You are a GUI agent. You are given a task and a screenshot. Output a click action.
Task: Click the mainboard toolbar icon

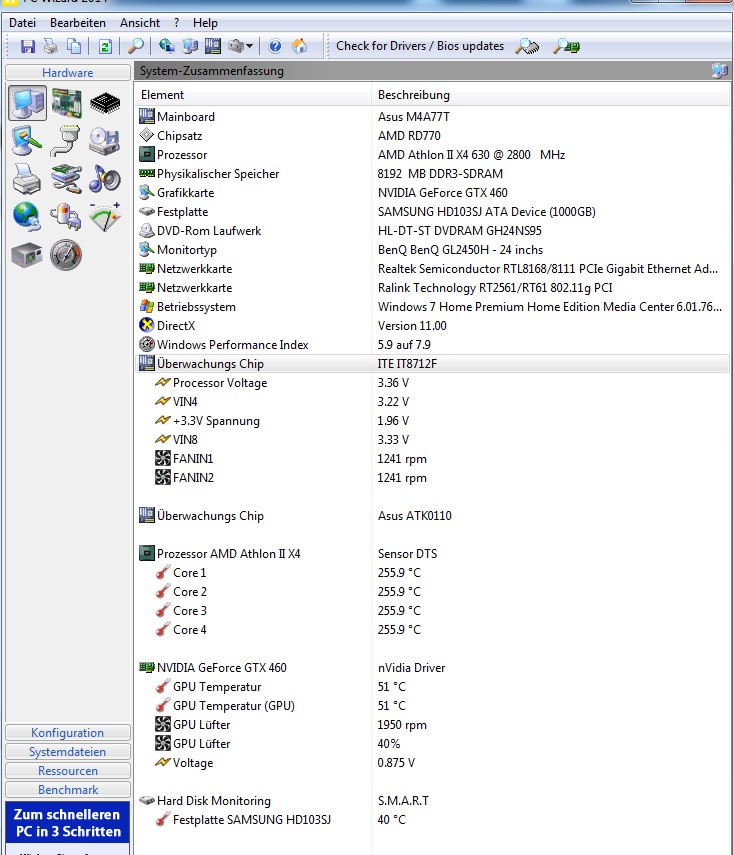click(x=213, y=46)
